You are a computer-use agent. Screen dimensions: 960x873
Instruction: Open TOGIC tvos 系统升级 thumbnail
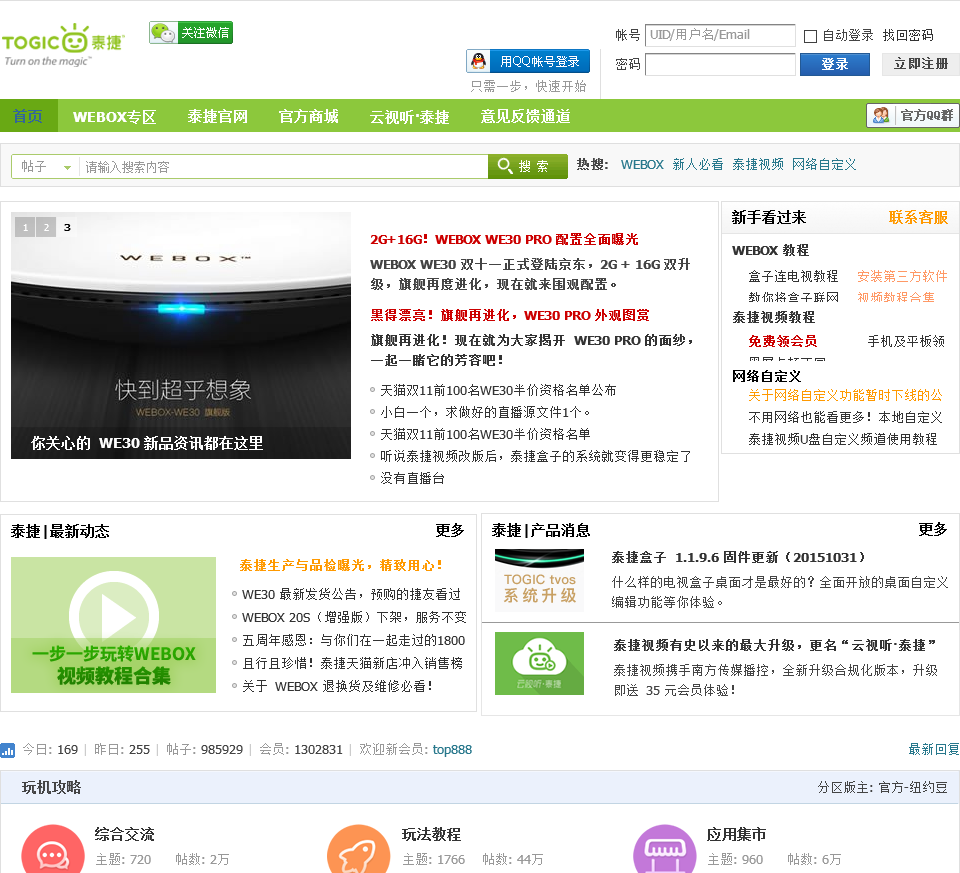(x=539, y=580)
